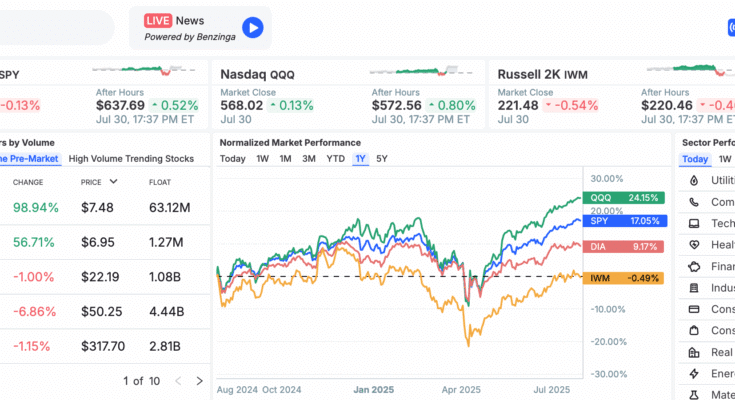Viewport: 735px width, 400px height.
Task: Select Today tab in Sector Performance
Action: (x=695, y=159)
